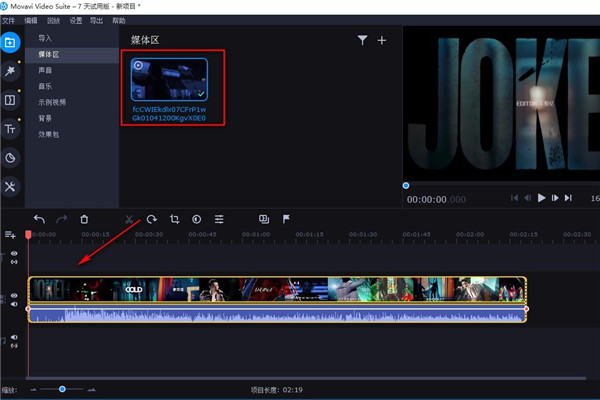This screenshot has height=400, width=600.
Task: Open the media filter funnel dropdown
Action: [362, 40]
